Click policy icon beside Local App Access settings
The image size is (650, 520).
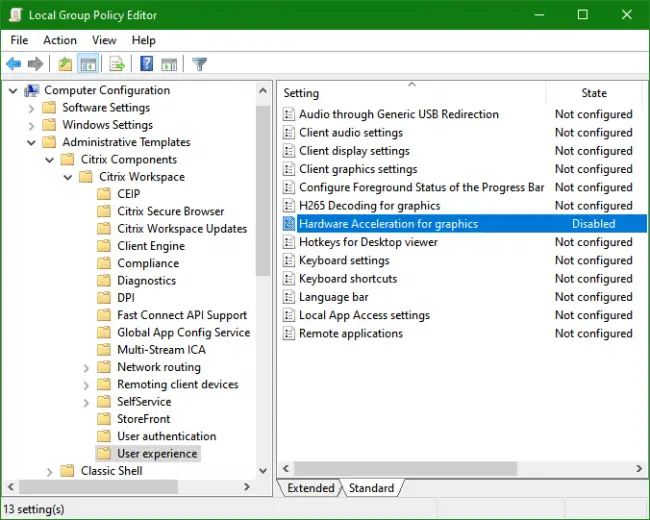coord(289,315)
